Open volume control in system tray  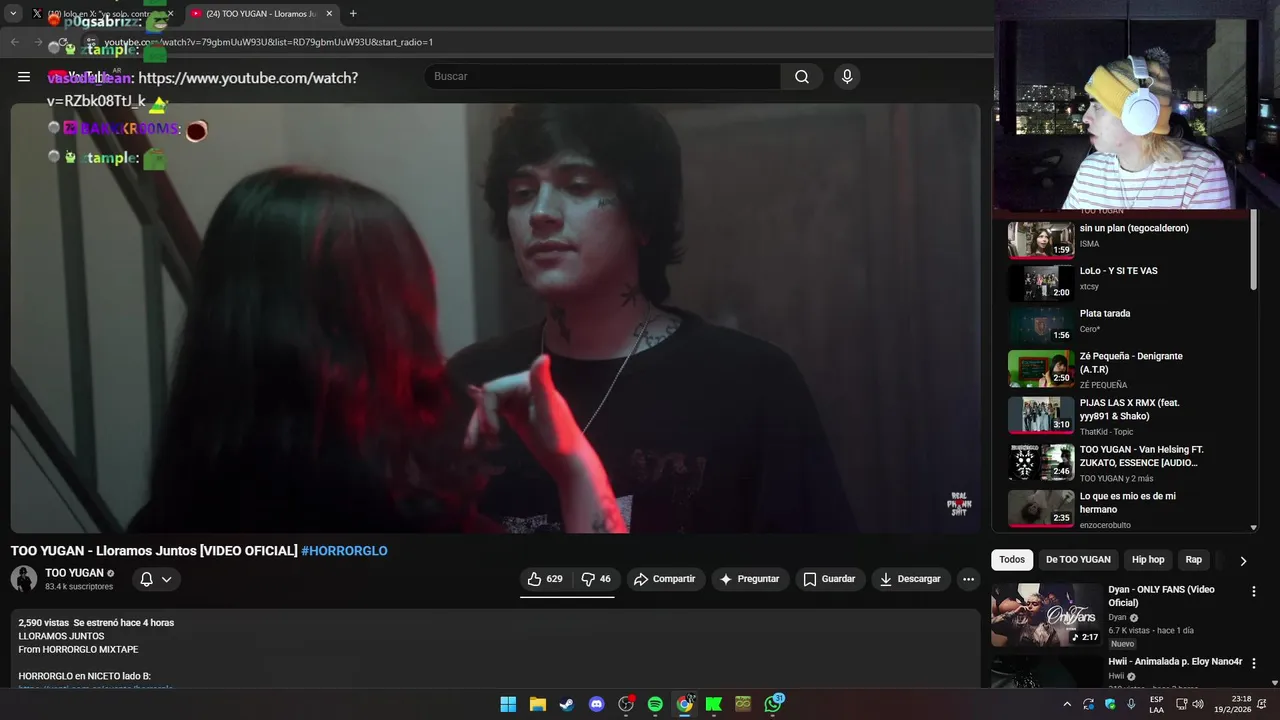[x=1198, y=704]
